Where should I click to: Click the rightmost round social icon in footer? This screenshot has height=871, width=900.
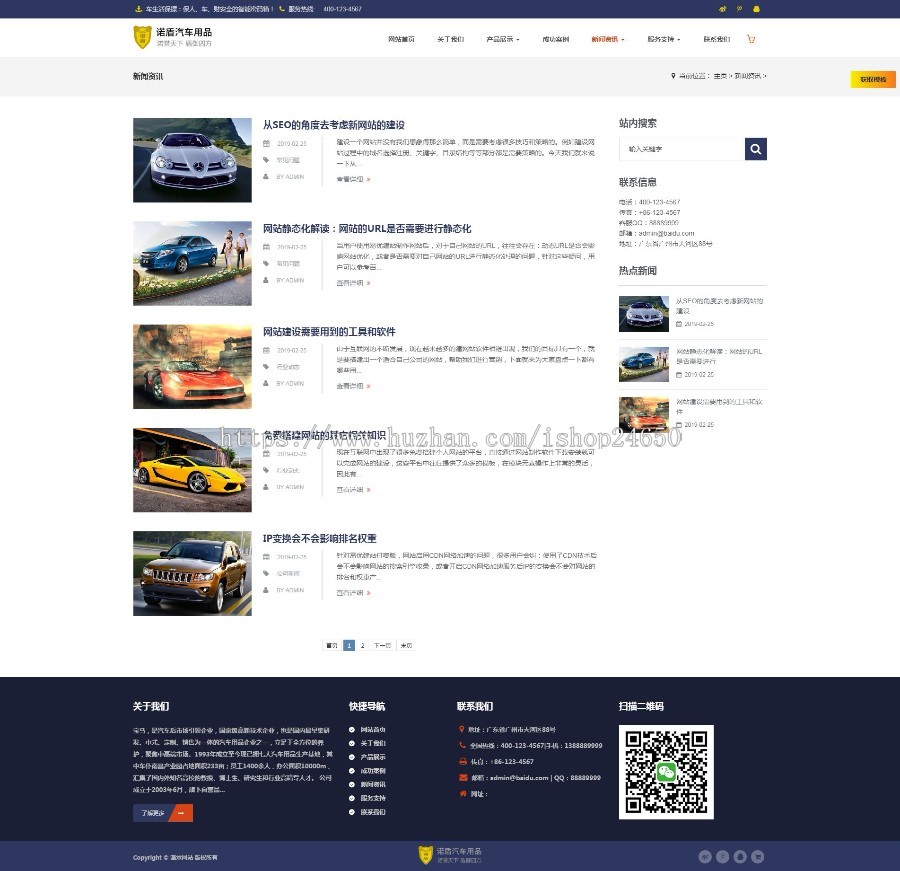757,856
